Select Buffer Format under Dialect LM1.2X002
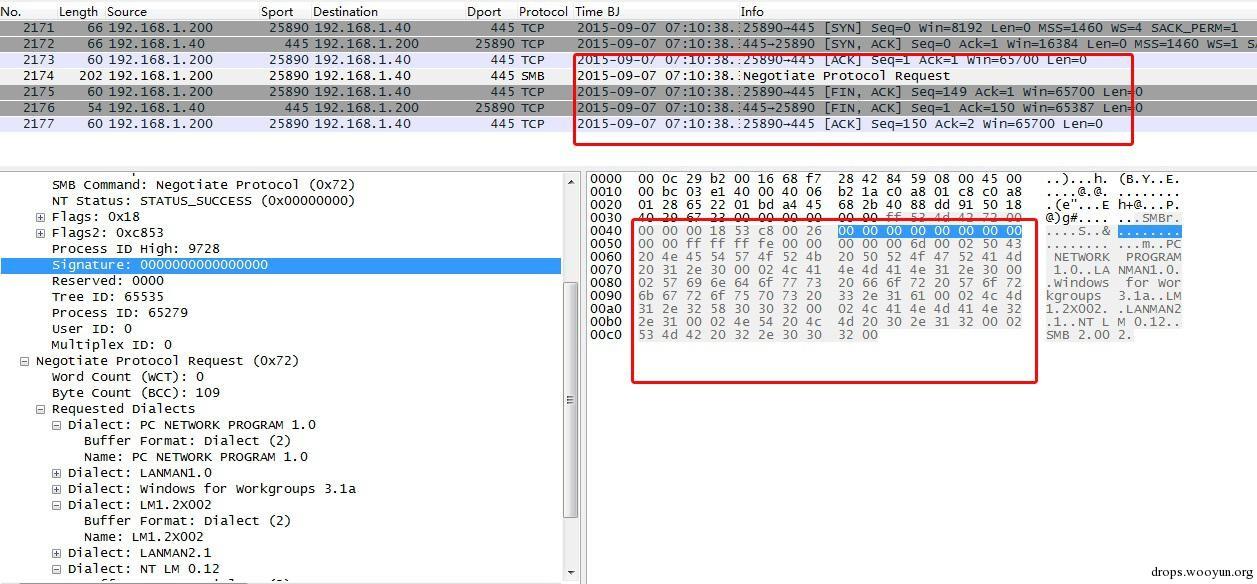Screen dimensions: 1257x584 click(187, 521)
